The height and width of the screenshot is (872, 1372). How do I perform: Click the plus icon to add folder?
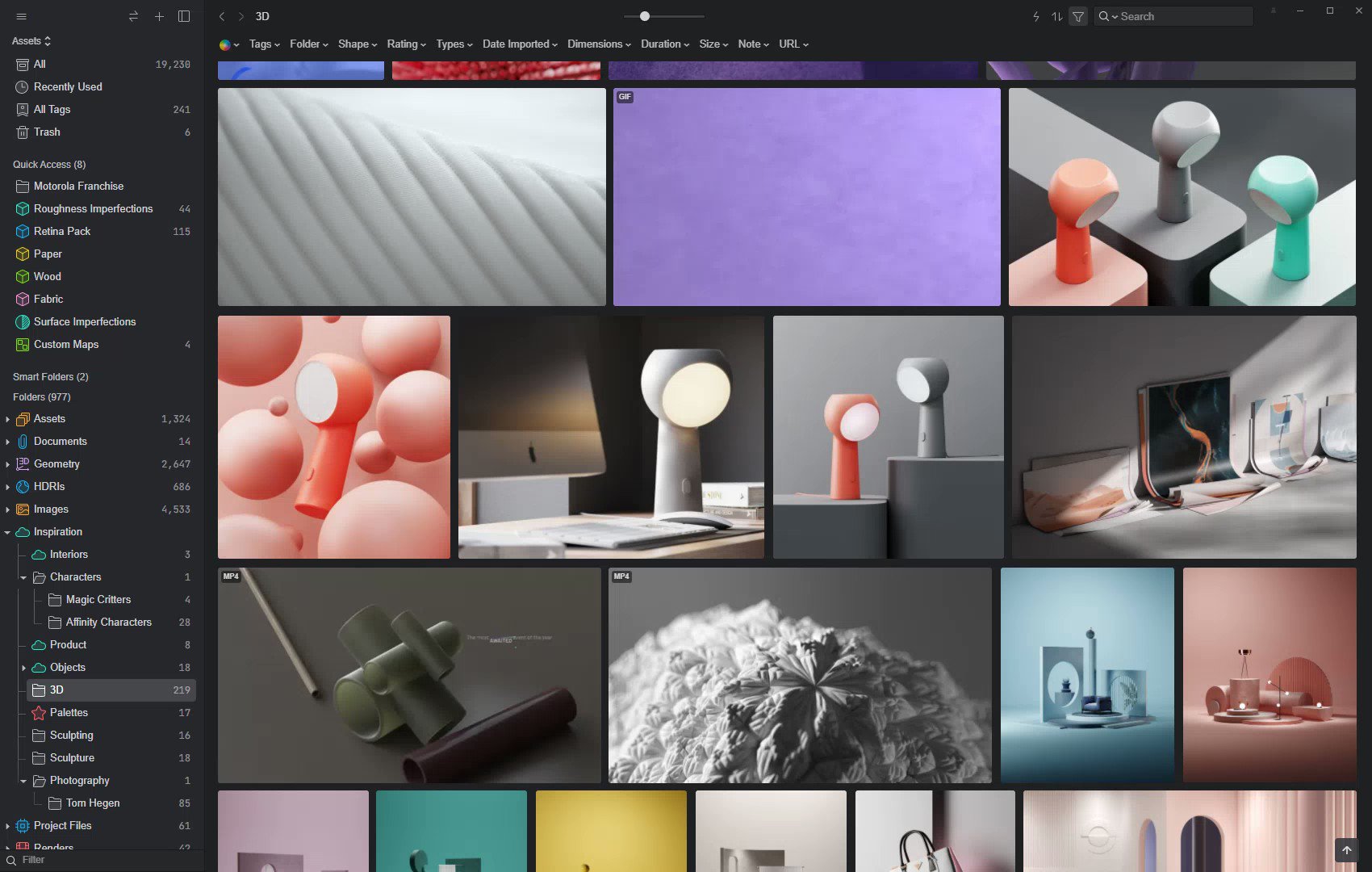[x=159, y=16]
